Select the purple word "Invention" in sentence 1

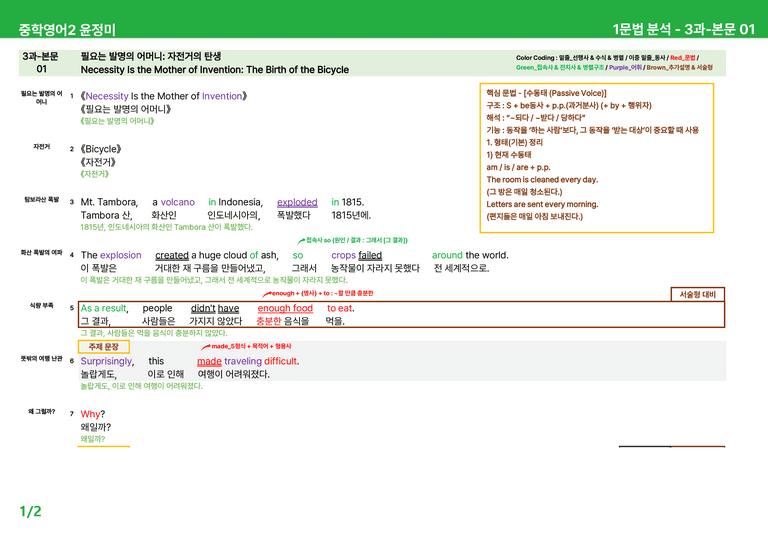coord(222,96)
